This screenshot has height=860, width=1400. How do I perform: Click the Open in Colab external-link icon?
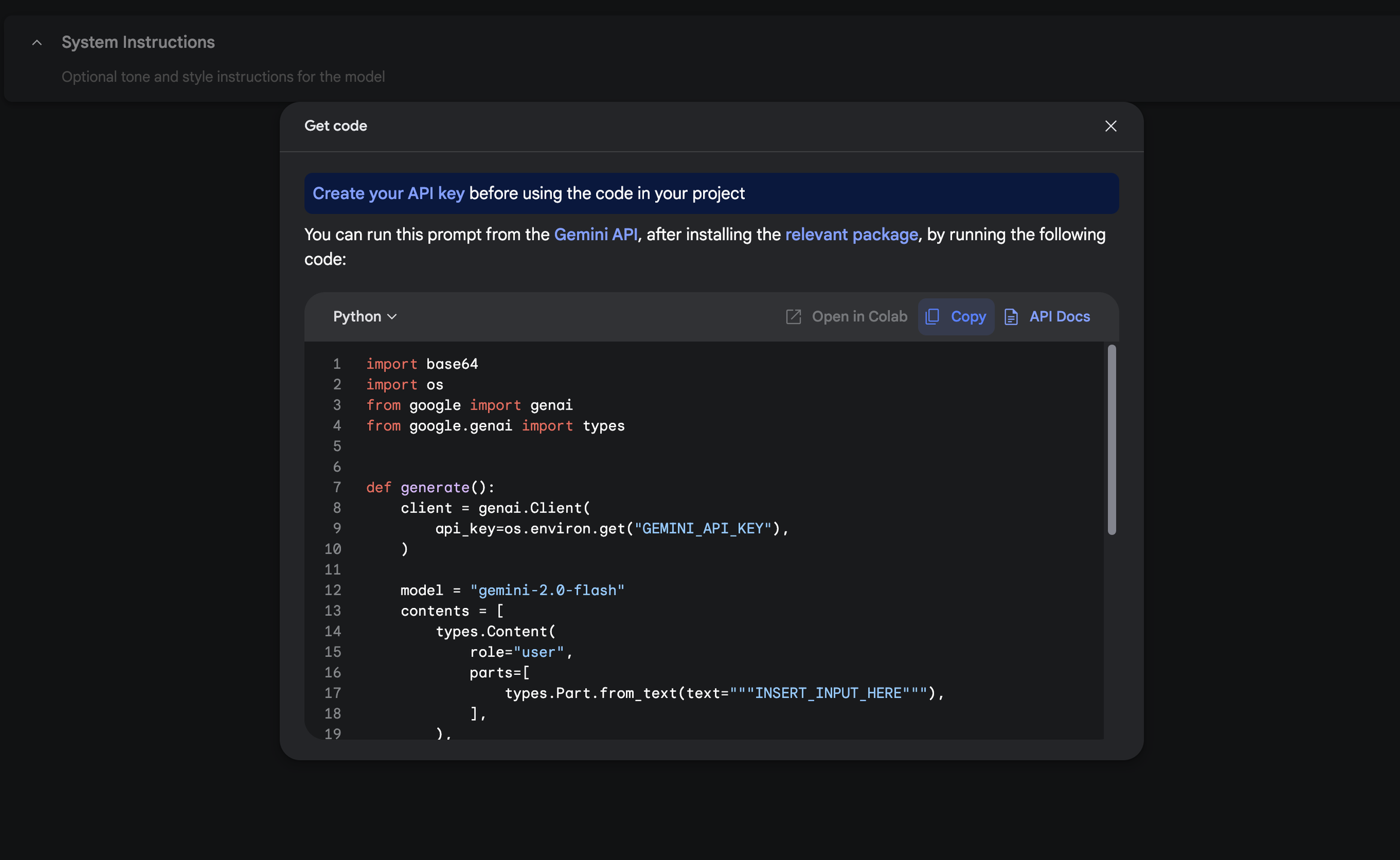pyautogui.click(x=793, y=317)
